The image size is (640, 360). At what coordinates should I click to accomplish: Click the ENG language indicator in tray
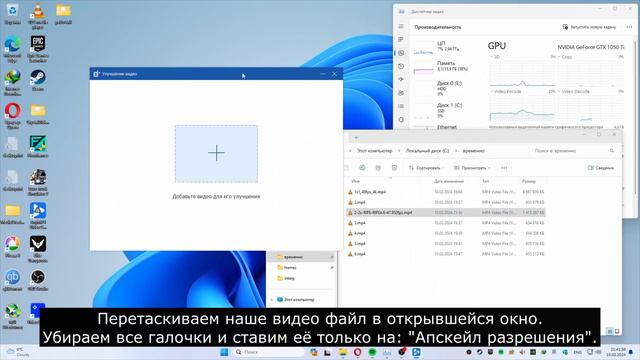(577, 352)
